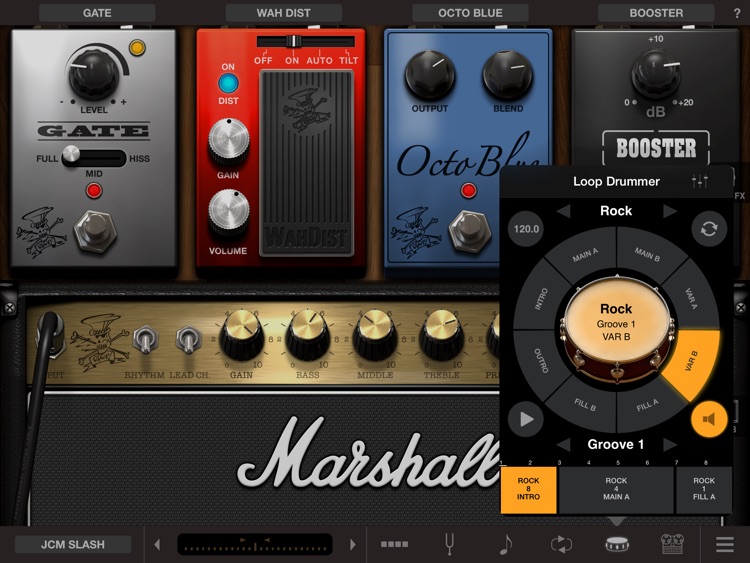The width and height of the screenshot is (750, 563).
Task: Open the metronome note icon
Action: [506, 544]
